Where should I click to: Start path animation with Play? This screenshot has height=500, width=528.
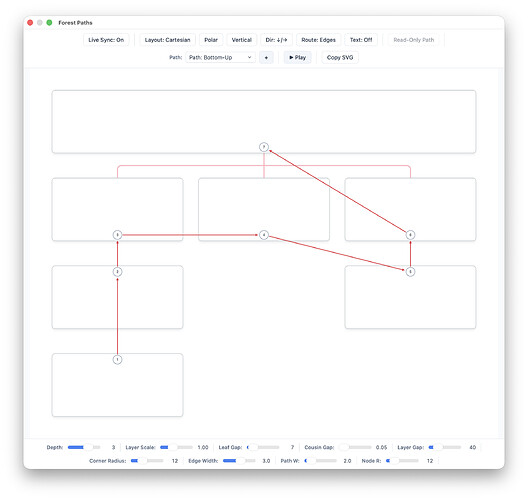[x=297, y=58]
